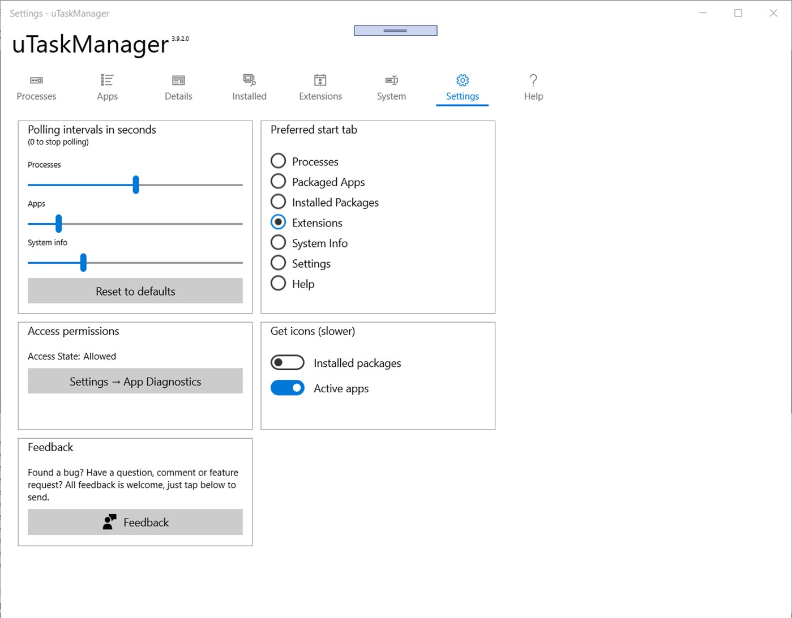Open the Processes tab icon
Viewport: 792px width, 618px height.
pos(36,80)
